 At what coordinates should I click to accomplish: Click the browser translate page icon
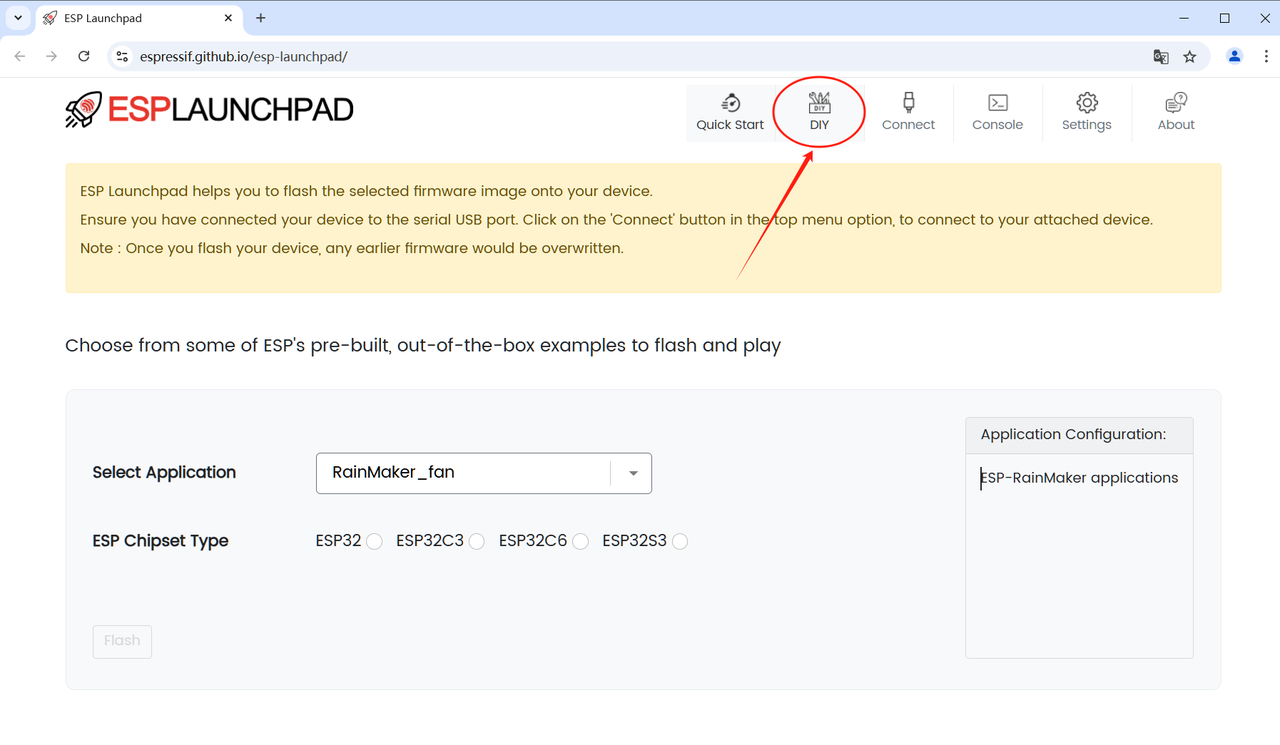pyautogui.click(x=1161, y=57)
